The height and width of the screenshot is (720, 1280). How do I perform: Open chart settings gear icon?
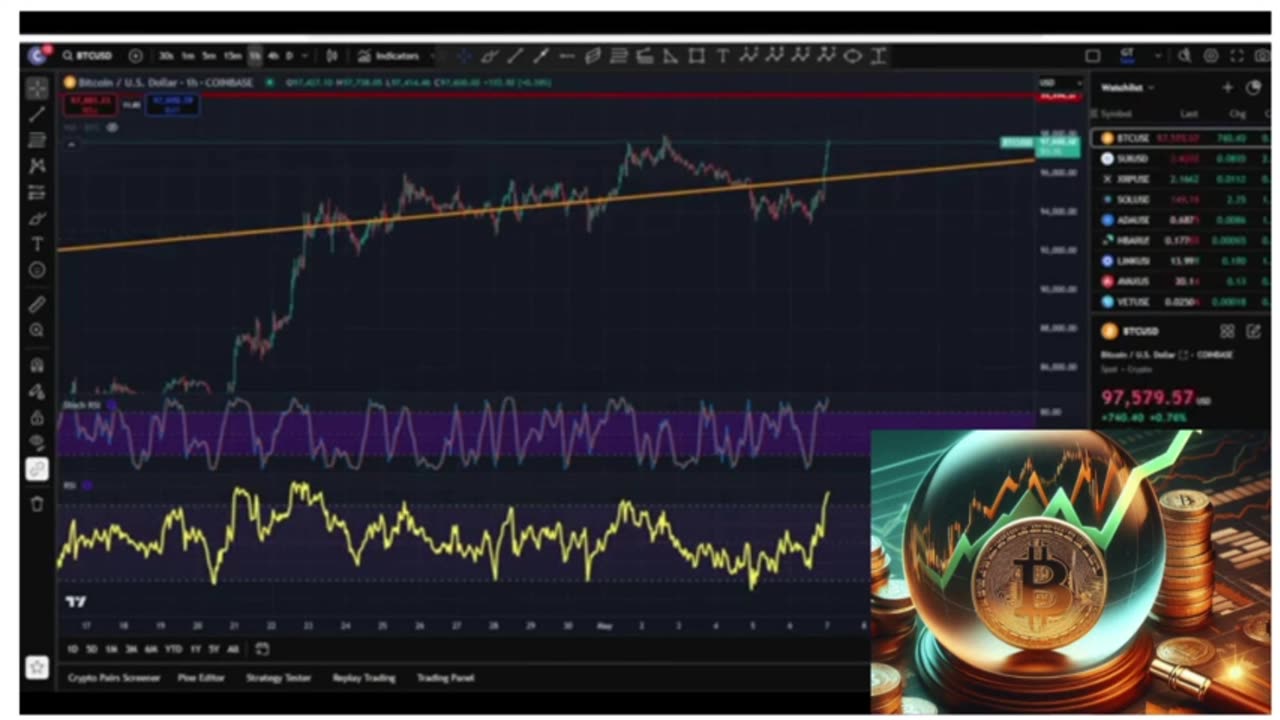click(1211, 56)
